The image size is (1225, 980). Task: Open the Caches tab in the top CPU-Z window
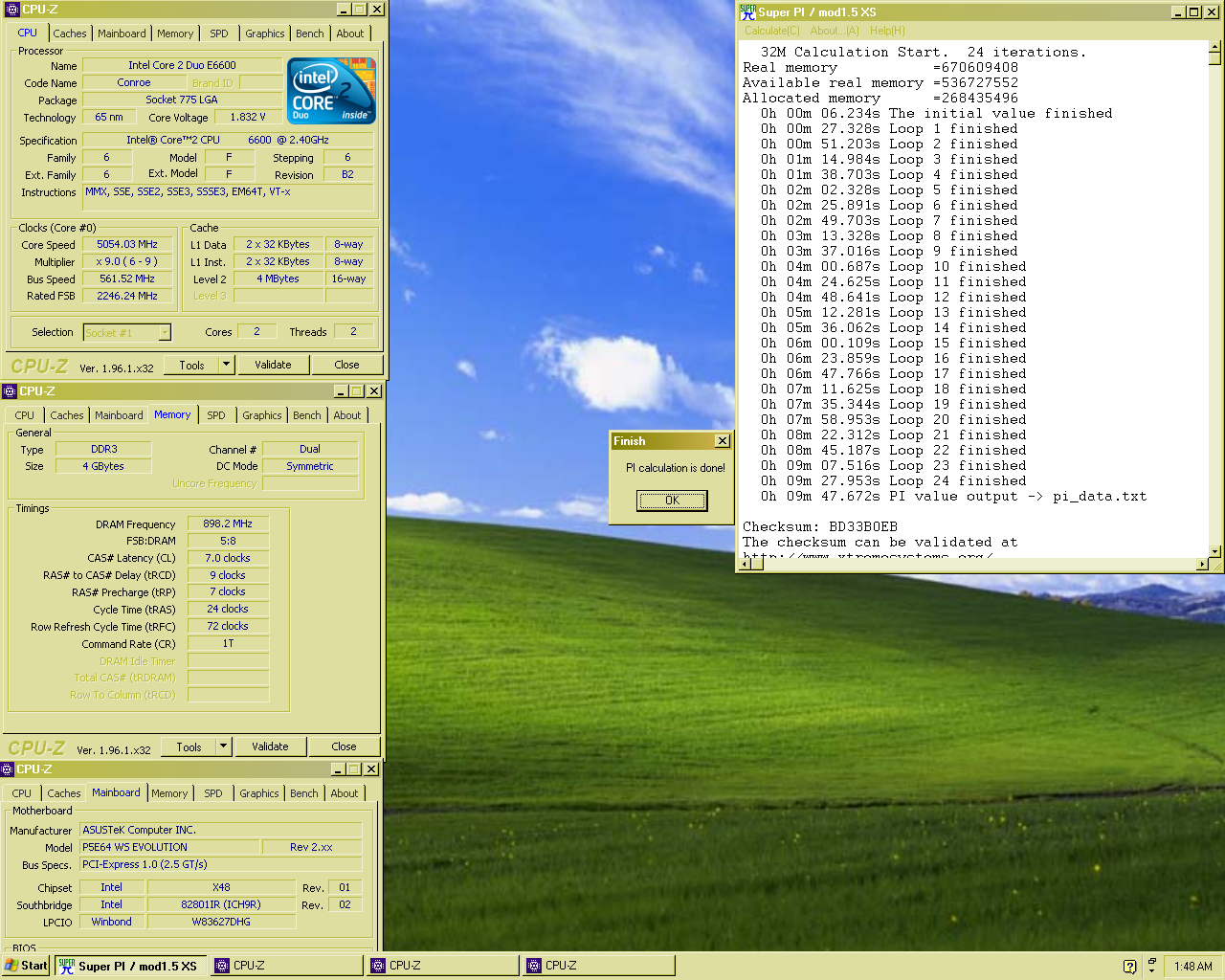coord(70,33)
